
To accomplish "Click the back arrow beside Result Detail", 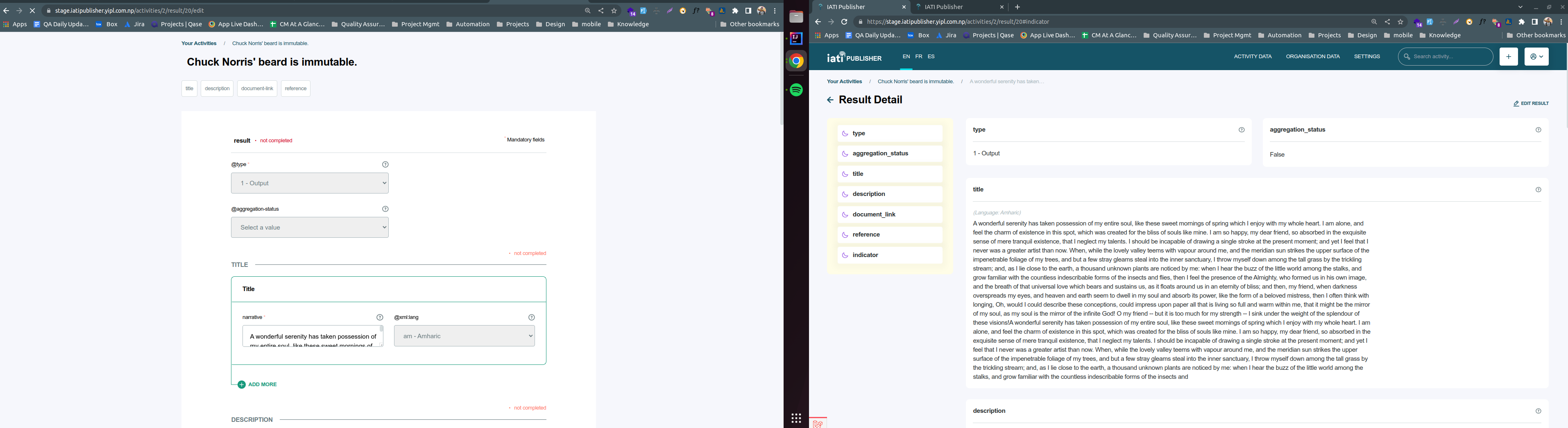I will tap(831, 99).
